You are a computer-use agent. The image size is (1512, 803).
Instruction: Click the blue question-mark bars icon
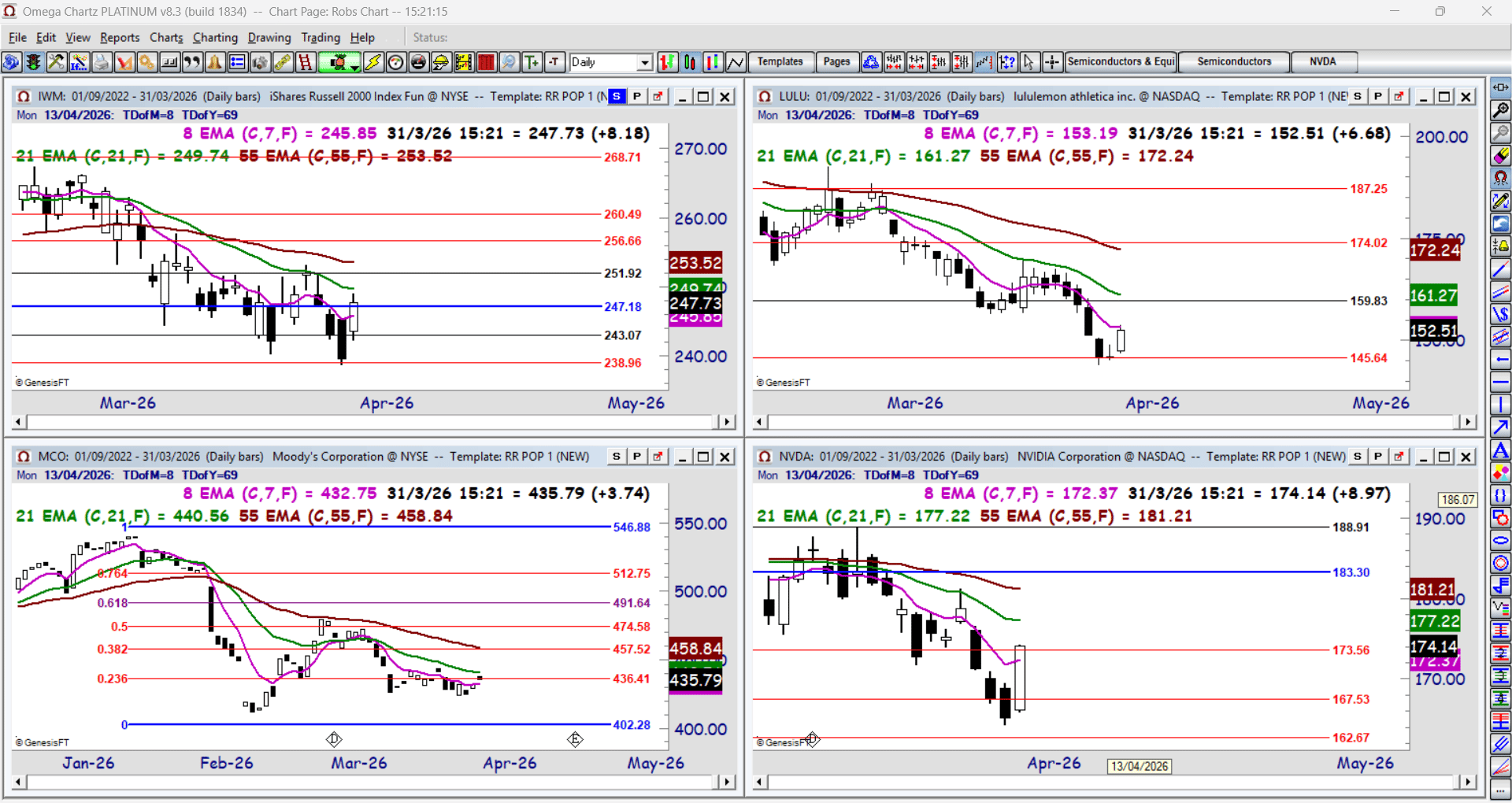[1007, 62]
